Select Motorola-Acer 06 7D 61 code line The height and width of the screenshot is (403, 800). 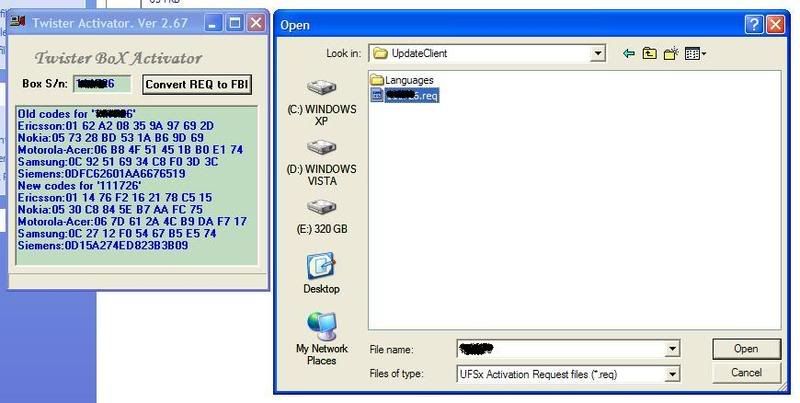(132, 222)
